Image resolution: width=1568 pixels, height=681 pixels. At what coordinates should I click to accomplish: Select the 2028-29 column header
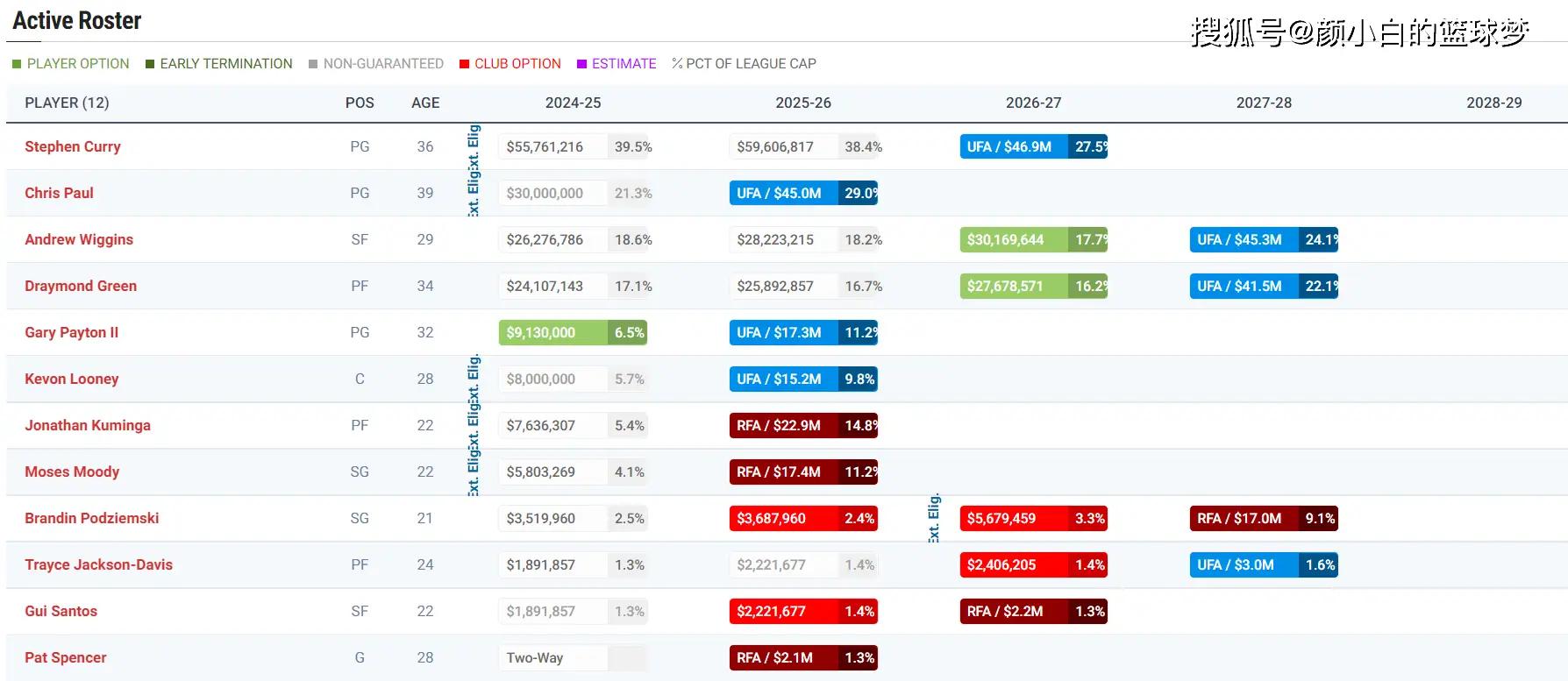point(1494,103)
